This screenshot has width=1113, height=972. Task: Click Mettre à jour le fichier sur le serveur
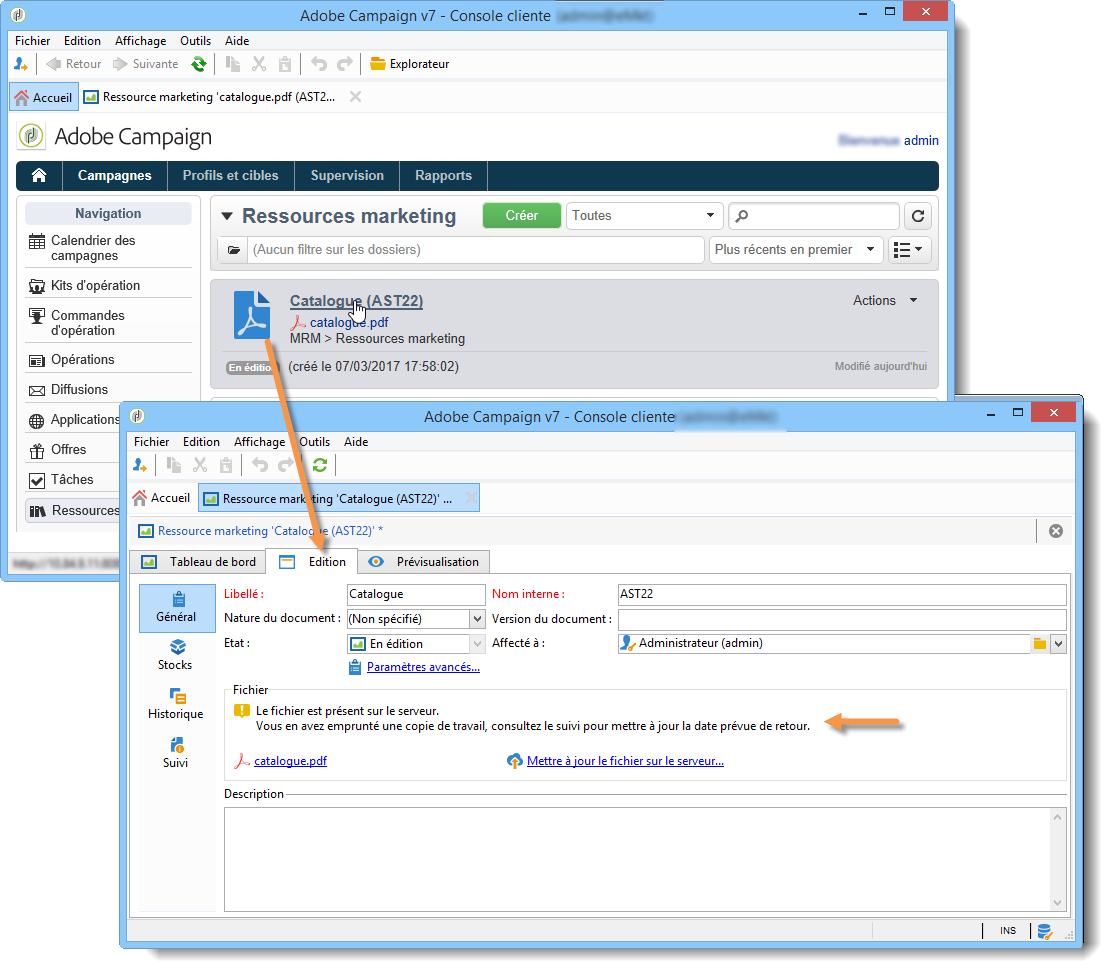click(x=625, y=761)
